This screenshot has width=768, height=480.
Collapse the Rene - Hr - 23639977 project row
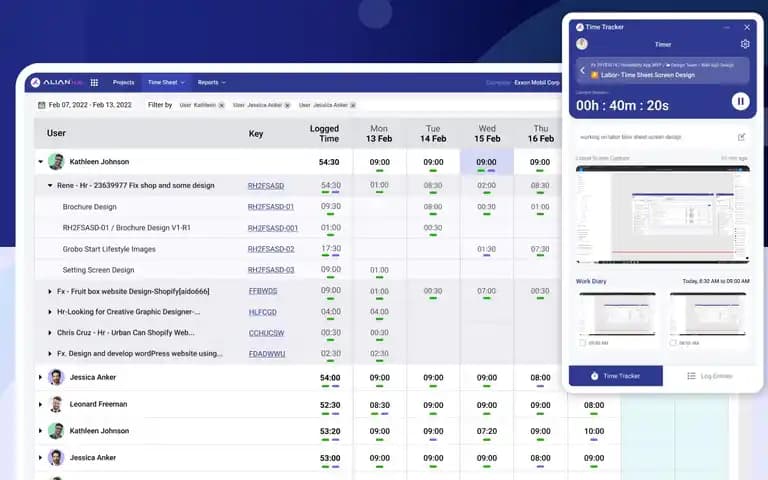coord(49,186)
